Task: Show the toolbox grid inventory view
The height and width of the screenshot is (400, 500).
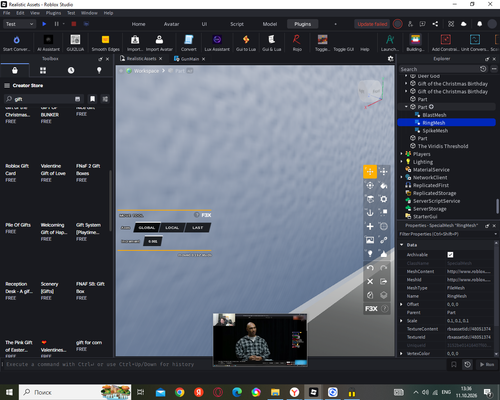Action: (43, 70)
